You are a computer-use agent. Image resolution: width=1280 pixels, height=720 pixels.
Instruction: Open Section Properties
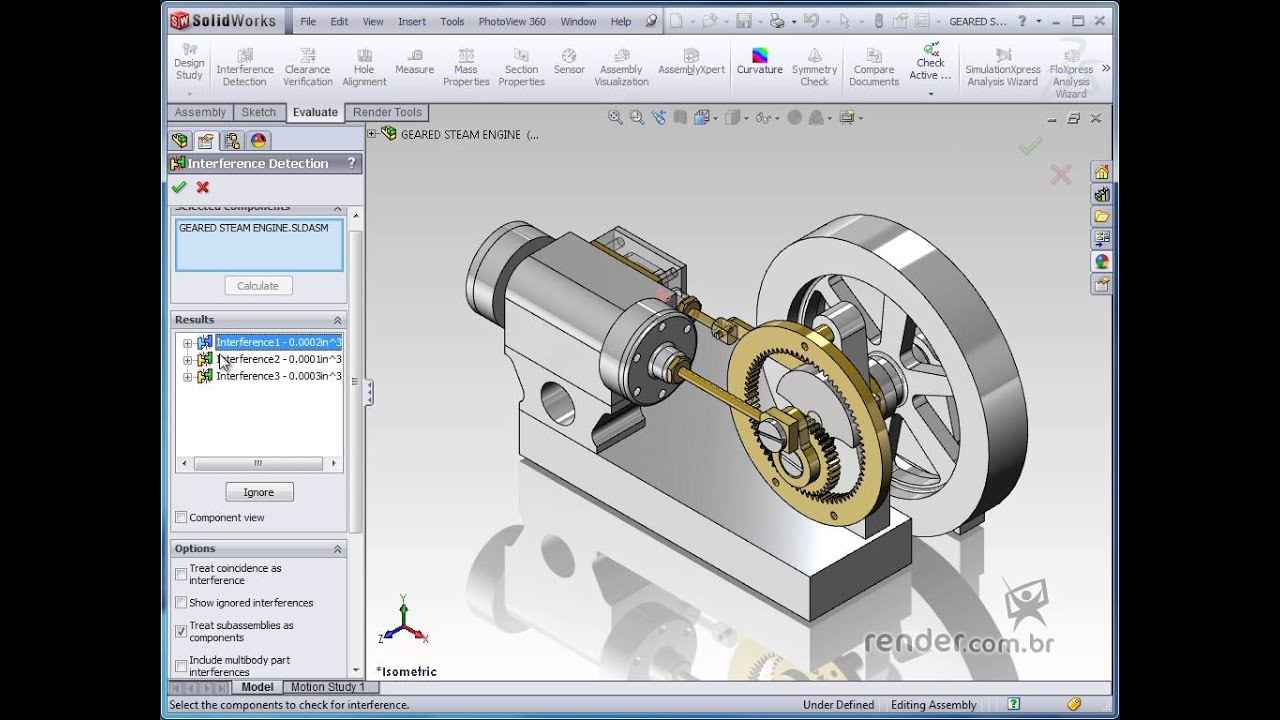coord(521,67)
